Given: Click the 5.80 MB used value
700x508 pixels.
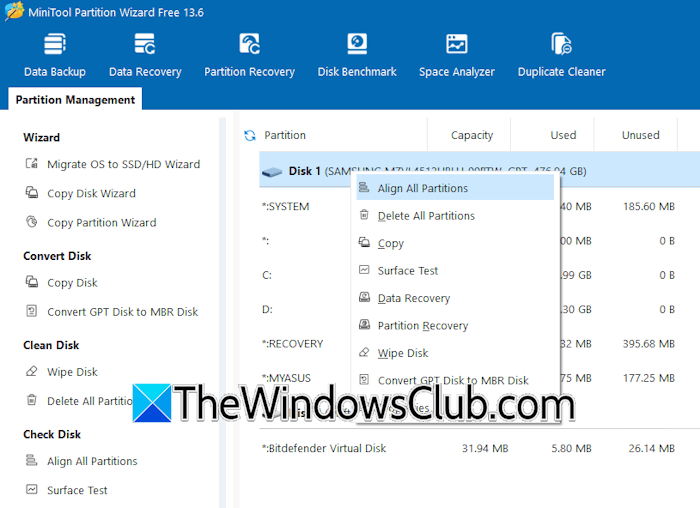Looking at the screenshot, I should coord(571,448).
